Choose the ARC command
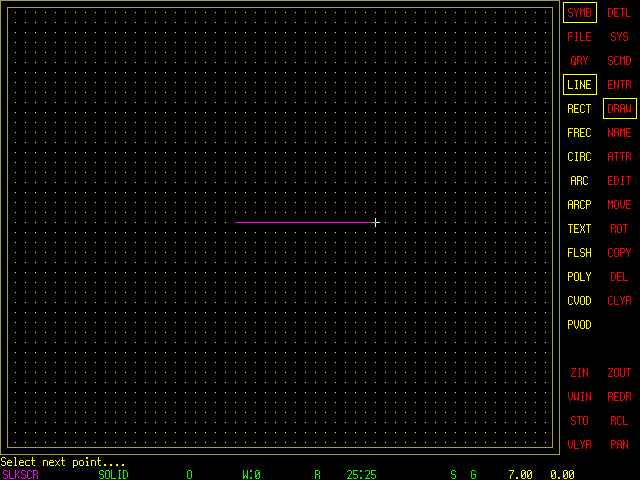 (579, 181)
